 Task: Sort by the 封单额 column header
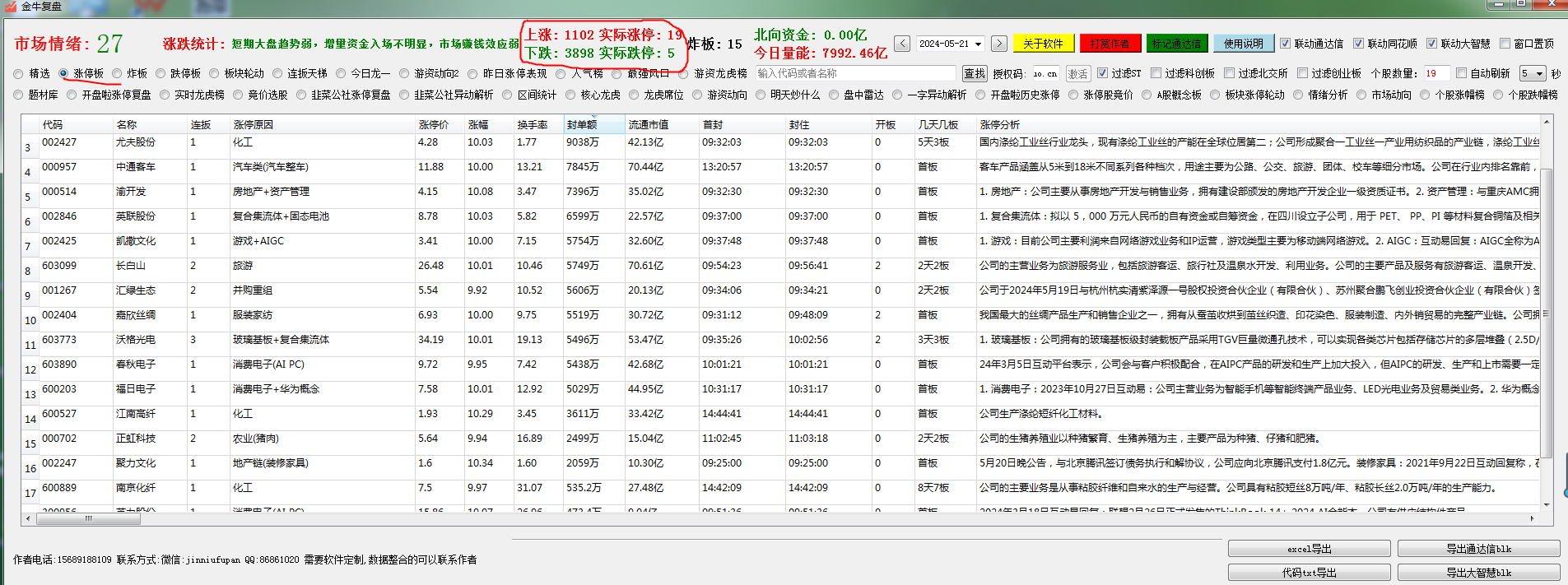(x=593, y=125)
